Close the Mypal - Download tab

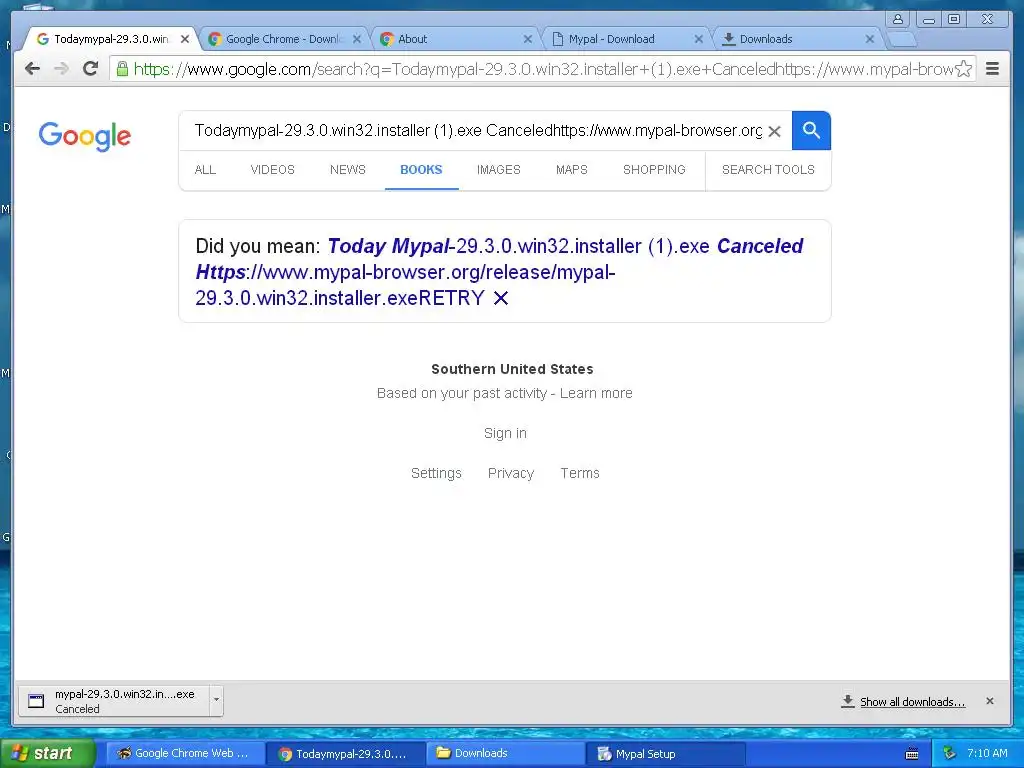point(699,39)
